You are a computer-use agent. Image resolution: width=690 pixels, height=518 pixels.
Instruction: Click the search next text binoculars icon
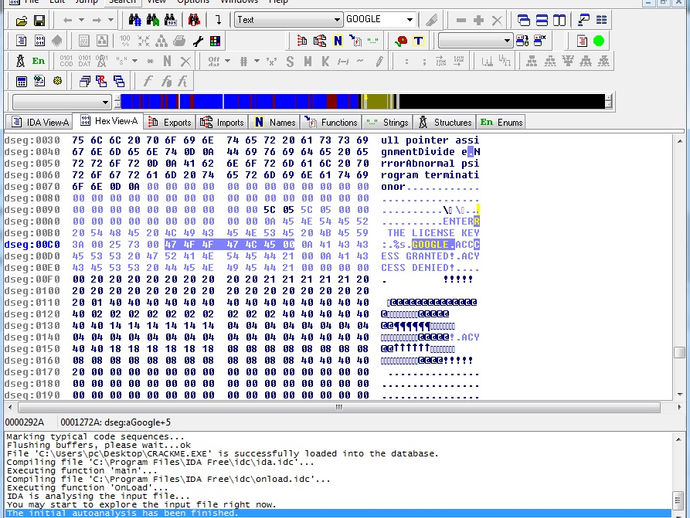(152, 20)
